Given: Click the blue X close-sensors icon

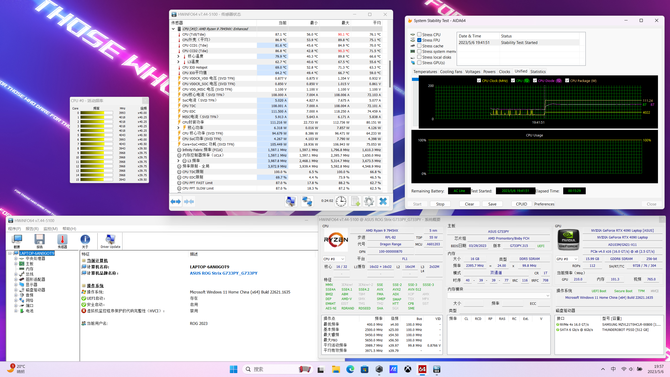Looking at the screenshot, I should point(383,201).
